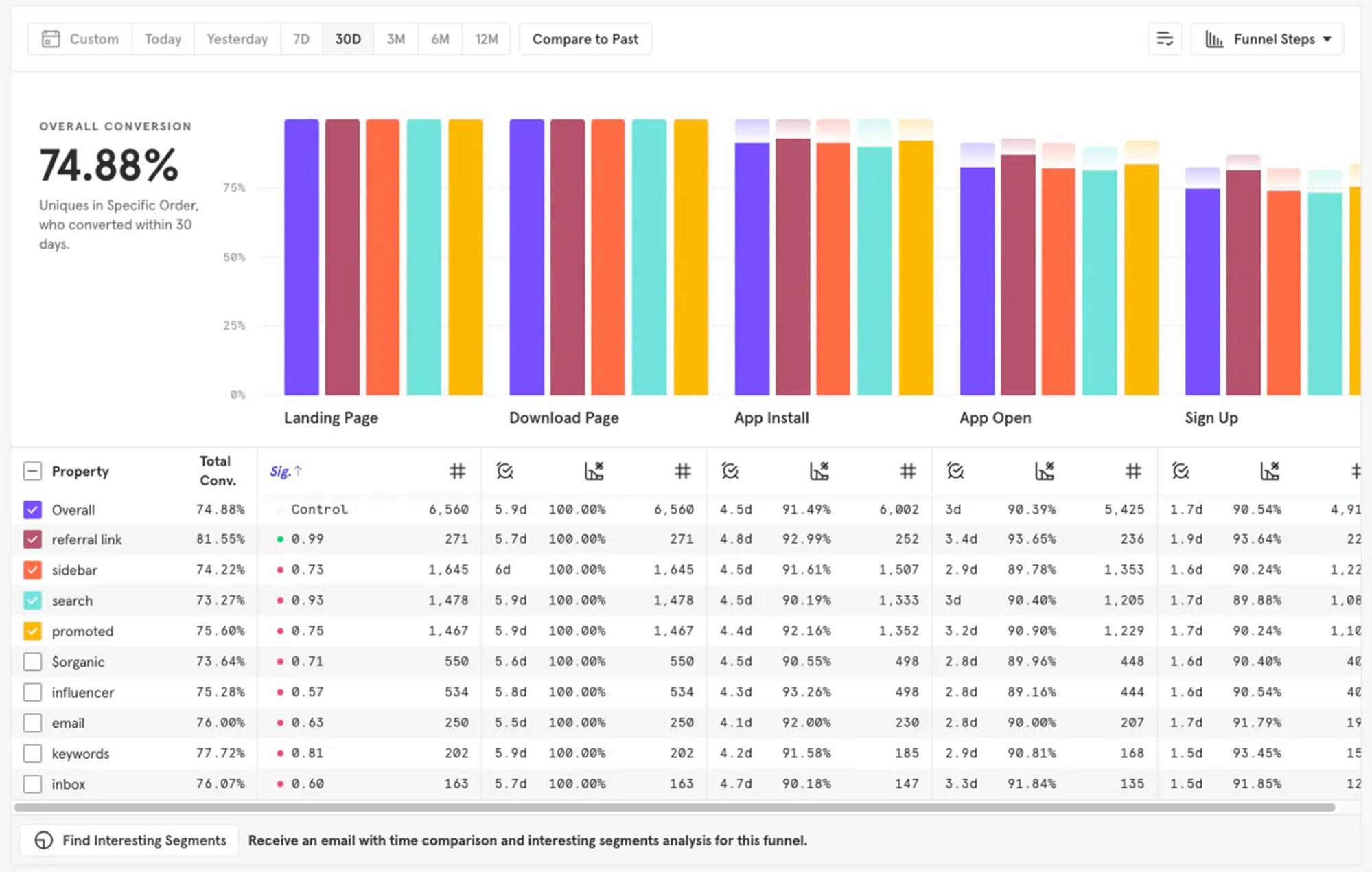Click the Compare to Past button
This screenshot has width=1372, height=872.
(585, 39)
